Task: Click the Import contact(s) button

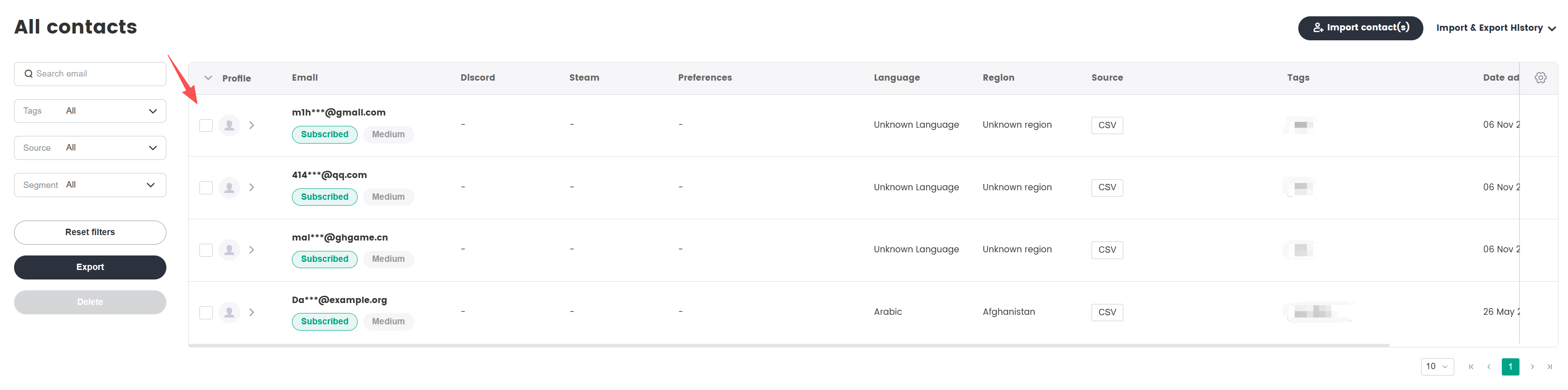Action: pyautogui.click(x=1360, y=28)
